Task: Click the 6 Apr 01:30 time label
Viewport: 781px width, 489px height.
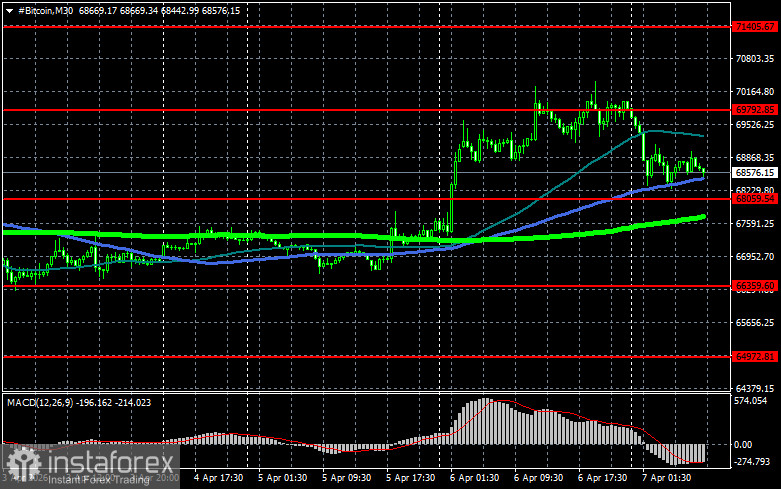Action: tap(475, 478)
